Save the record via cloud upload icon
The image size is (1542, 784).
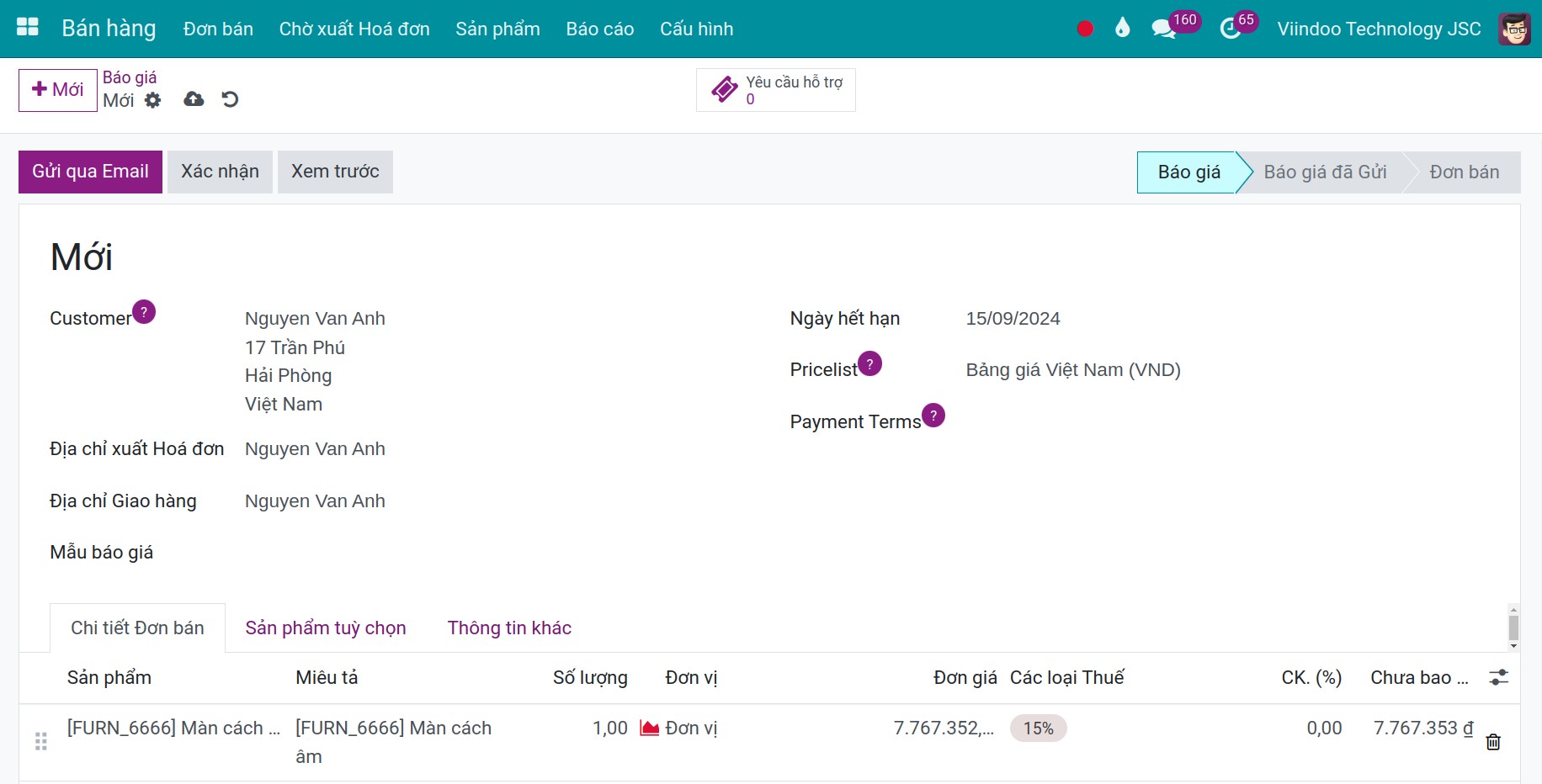193,99
